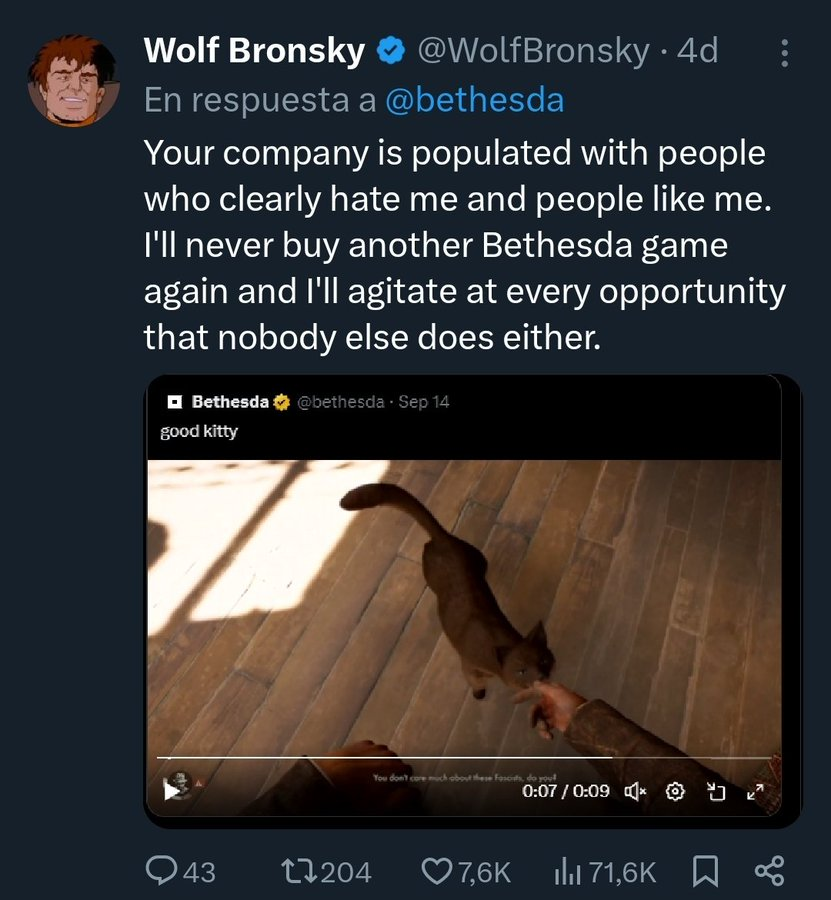Viewport: 831px width, 900px height.
Task: Click the Wolf Bronsky display name
Action: (x=254, y=50)
